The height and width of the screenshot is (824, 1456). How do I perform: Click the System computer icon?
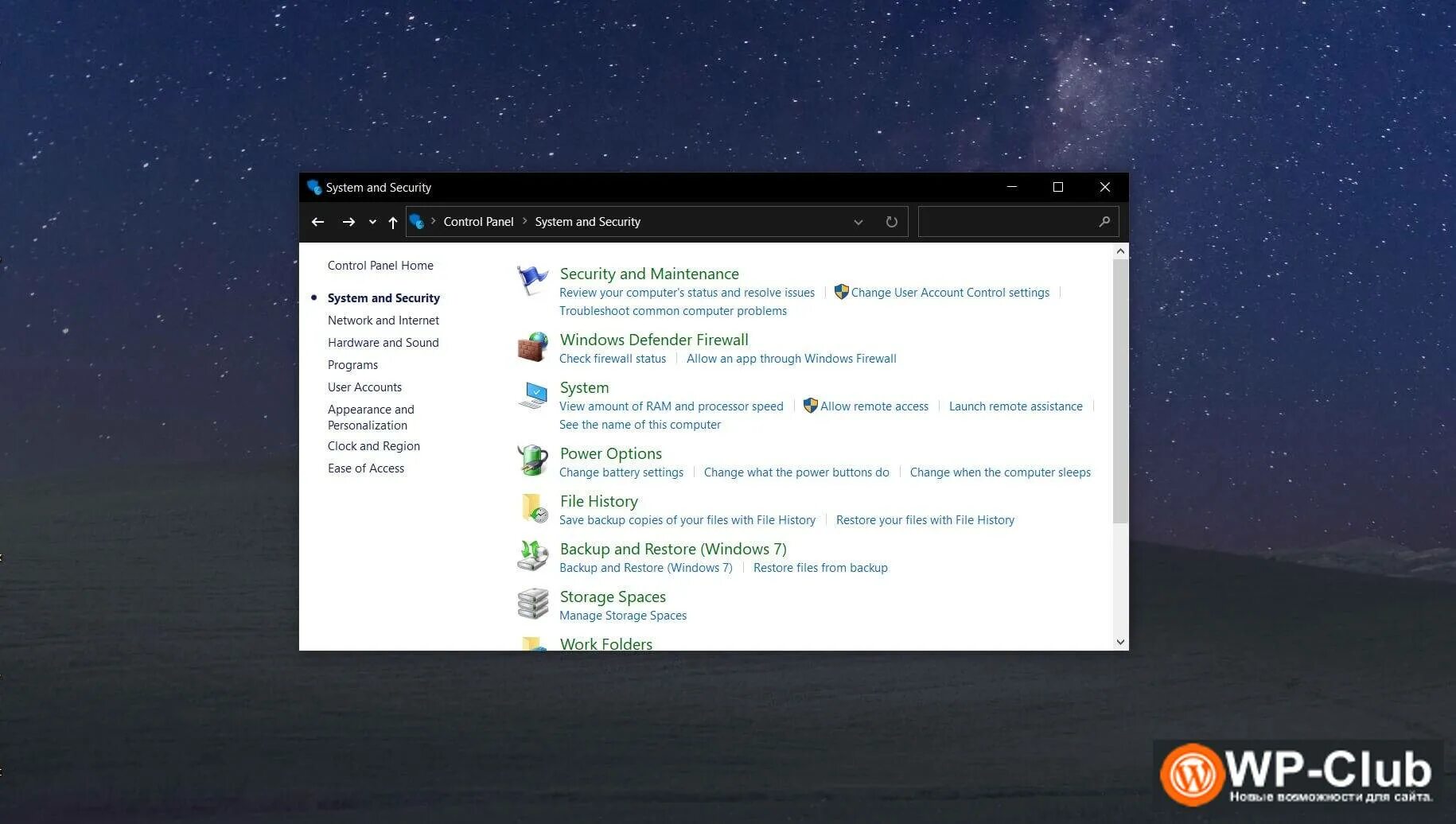(x=532, y=395)
